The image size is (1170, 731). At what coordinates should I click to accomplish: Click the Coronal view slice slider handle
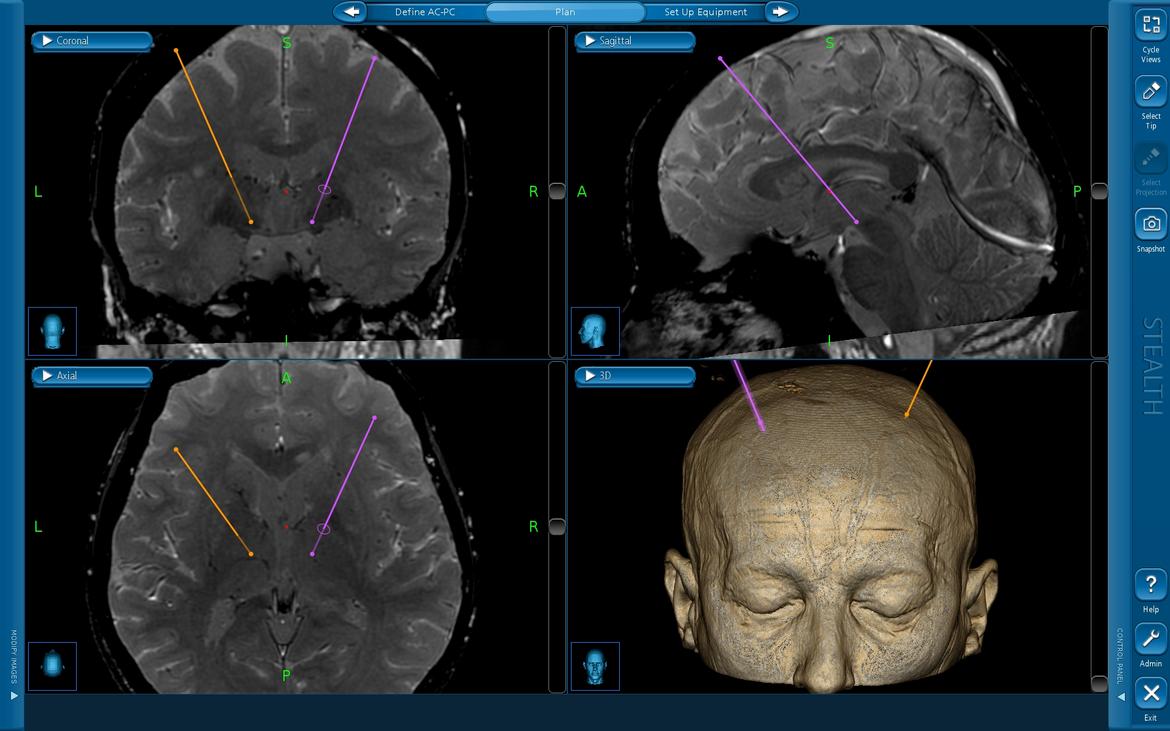coord(557,191)
